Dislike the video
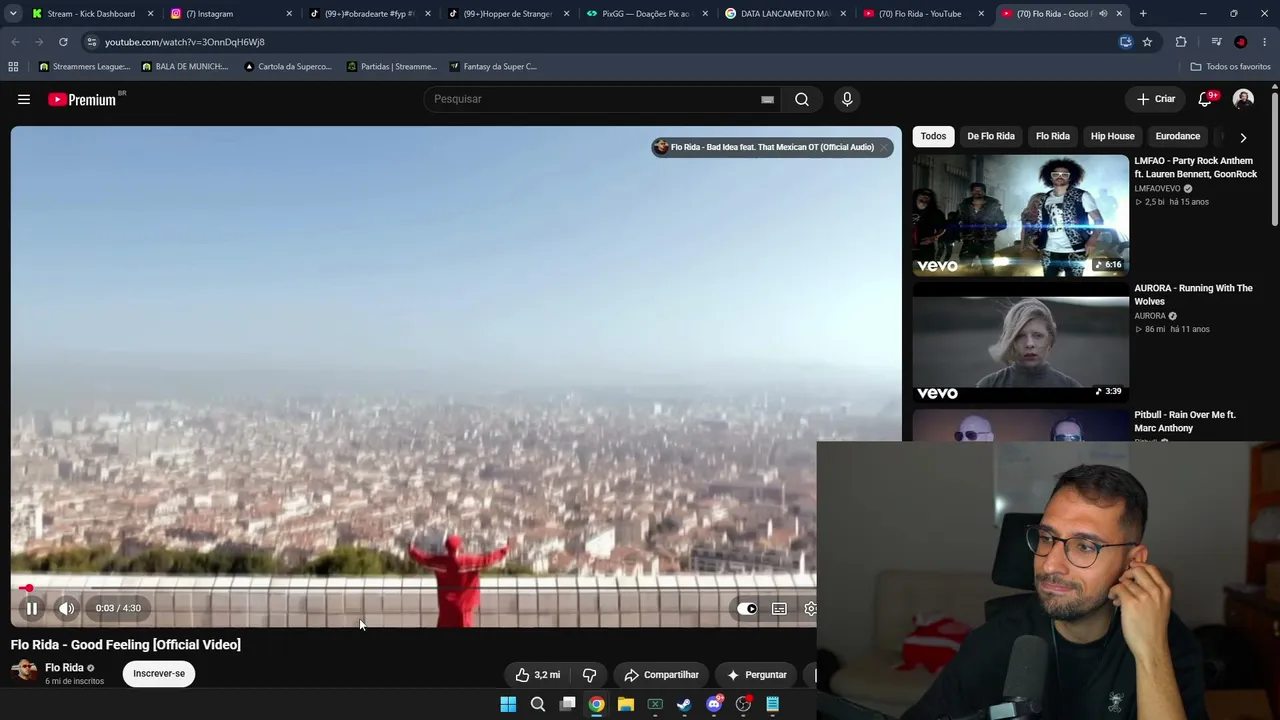Screen dimensions: 1280x720 click(x=589, y=675)
